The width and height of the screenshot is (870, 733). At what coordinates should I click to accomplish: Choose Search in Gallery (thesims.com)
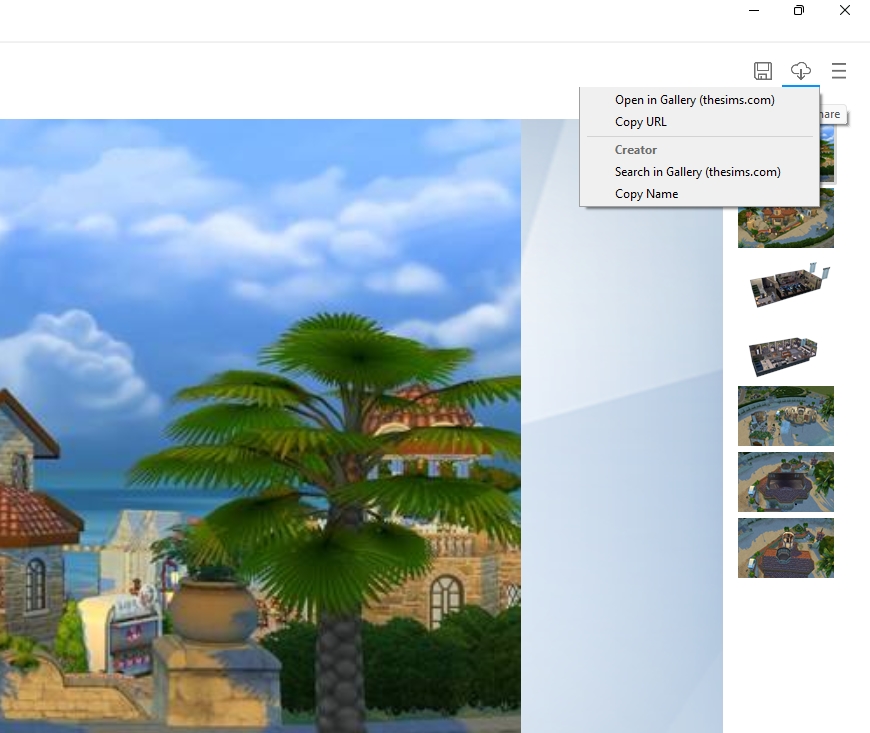pyautogui.click(x=697, y=172)
